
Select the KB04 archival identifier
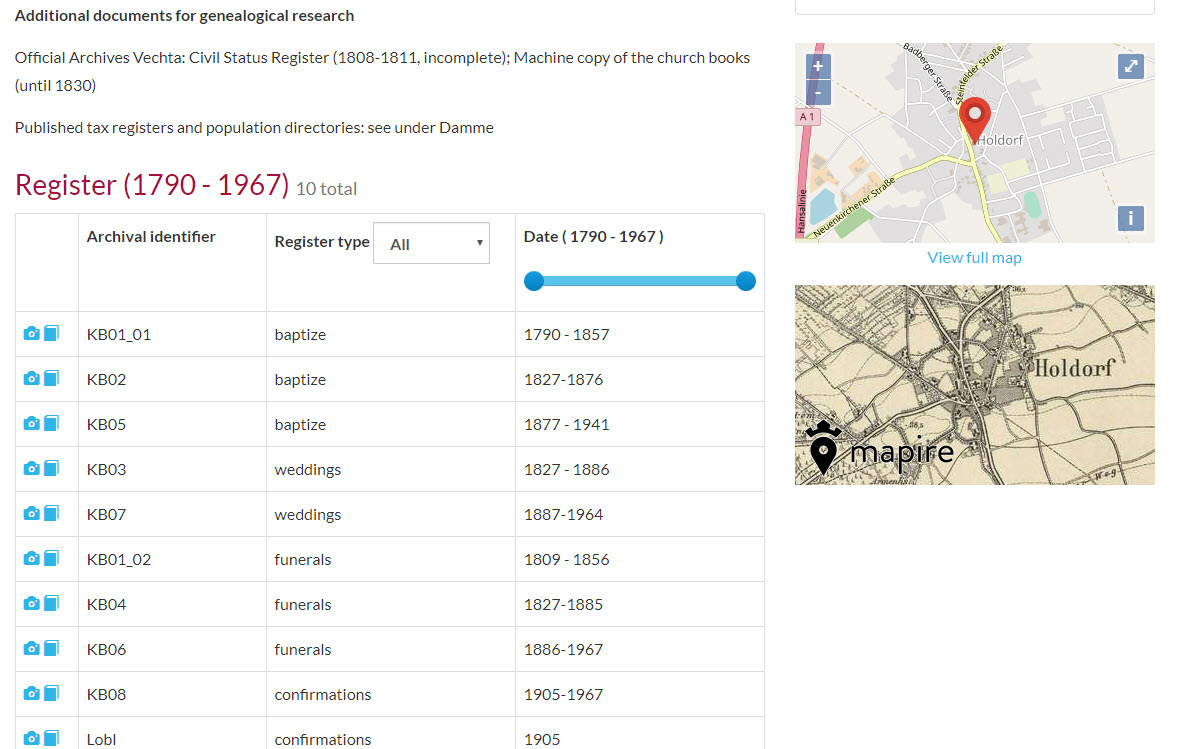(x=106, y=605)
